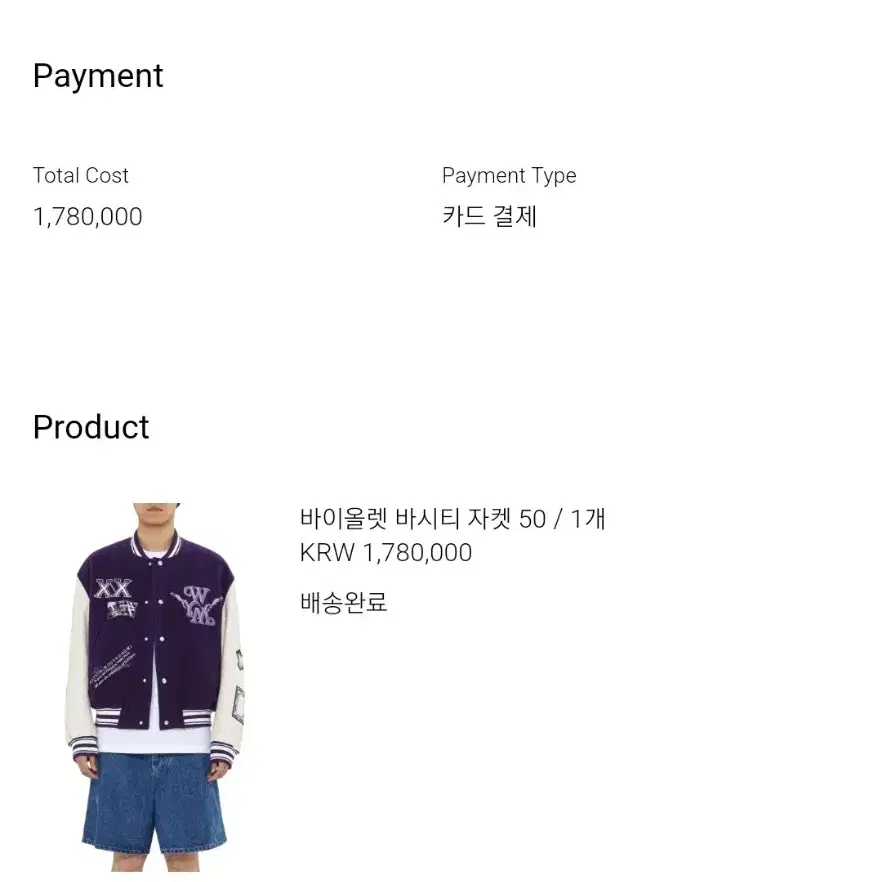Screen dimensions: 882x882
Task: Click the XX patch on the jacket
Action: pos(114,588)
